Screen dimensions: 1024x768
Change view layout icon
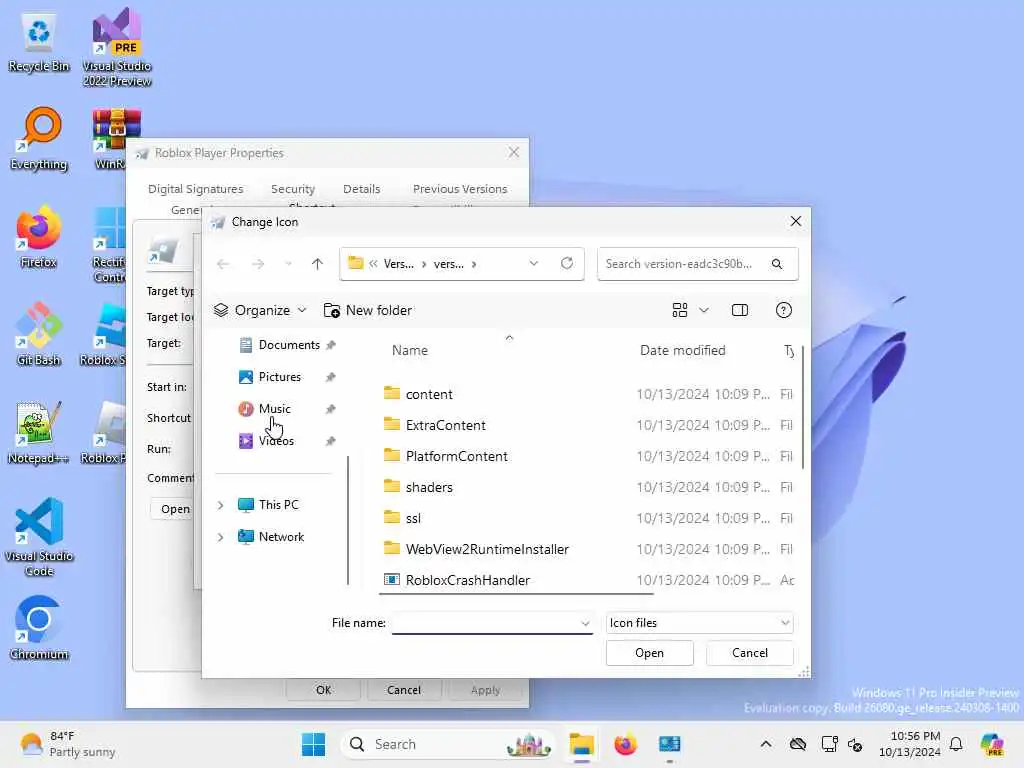coord(680,310)
